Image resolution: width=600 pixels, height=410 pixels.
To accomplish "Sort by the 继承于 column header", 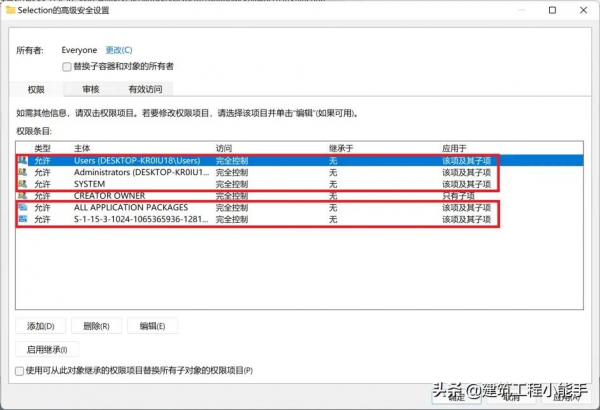I will pos(341,148).
